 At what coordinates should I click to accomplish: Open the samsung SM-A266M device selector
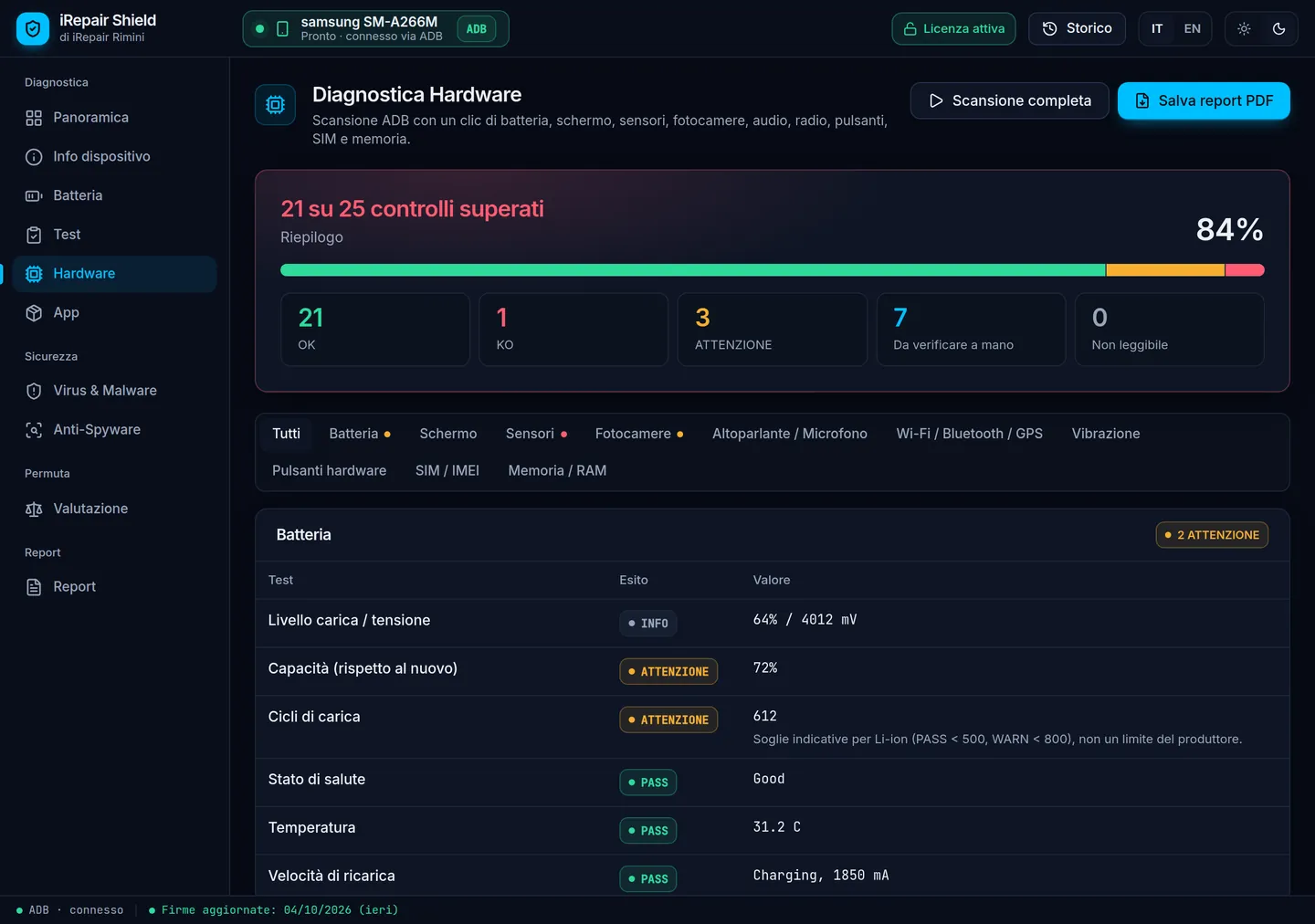[375, 28]
